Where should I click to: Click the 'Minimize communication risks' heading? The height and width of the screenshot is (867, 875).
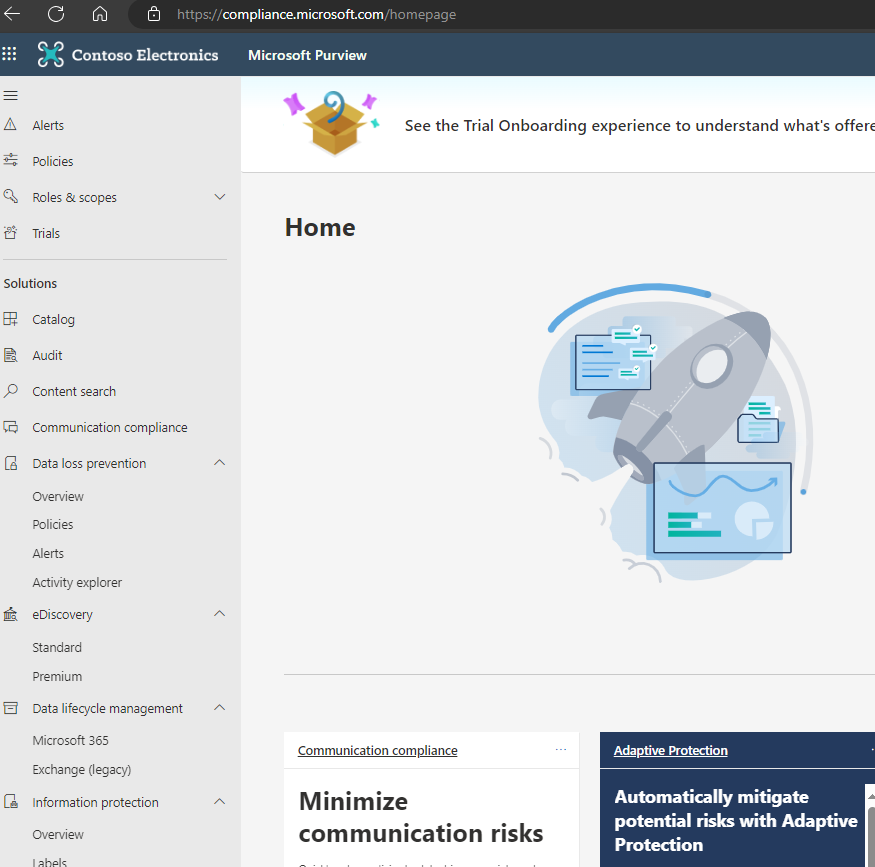coord(421,817)
